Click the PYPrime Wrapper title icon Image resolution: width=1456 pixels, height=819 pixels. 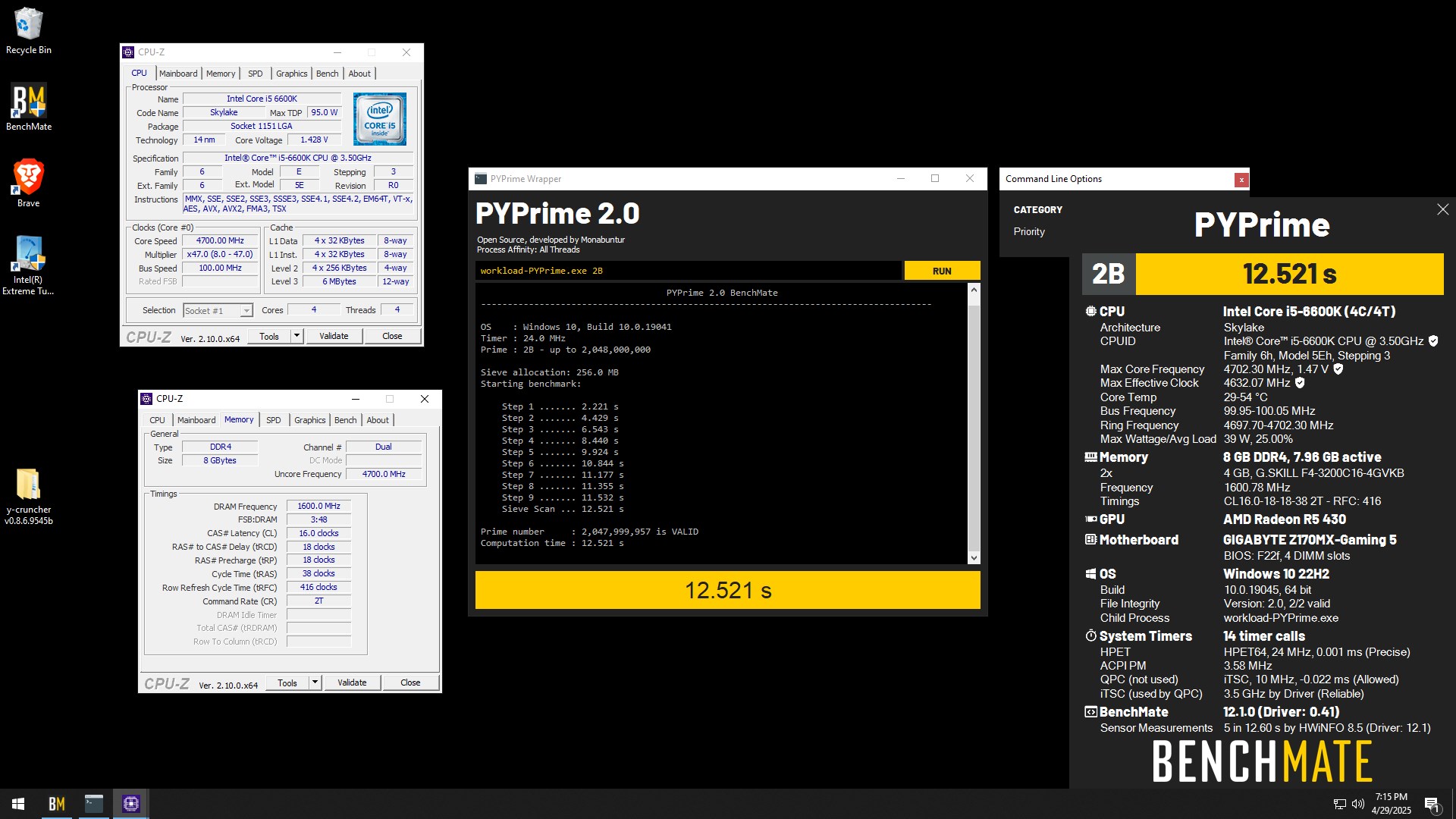click(x=481, y=179)
